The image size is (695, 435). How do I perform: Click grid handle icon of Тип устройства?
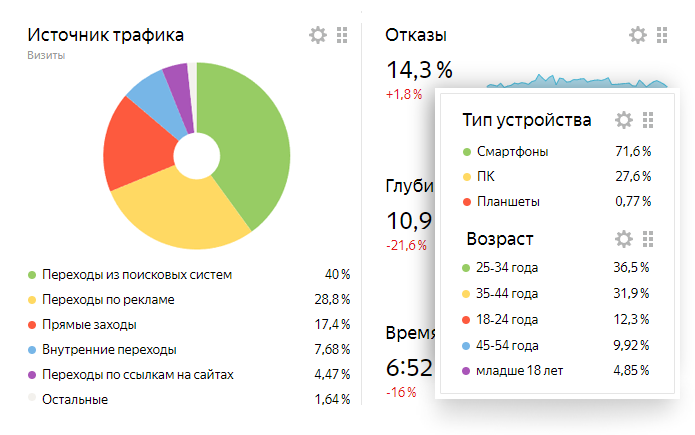point(647,120)
